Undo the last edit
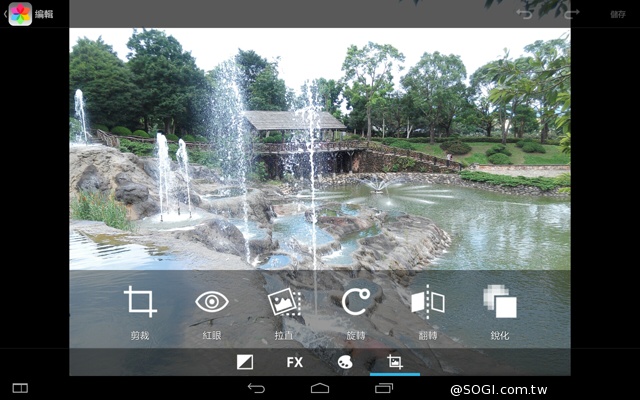 pyautogui.click(x=524, y=14)
